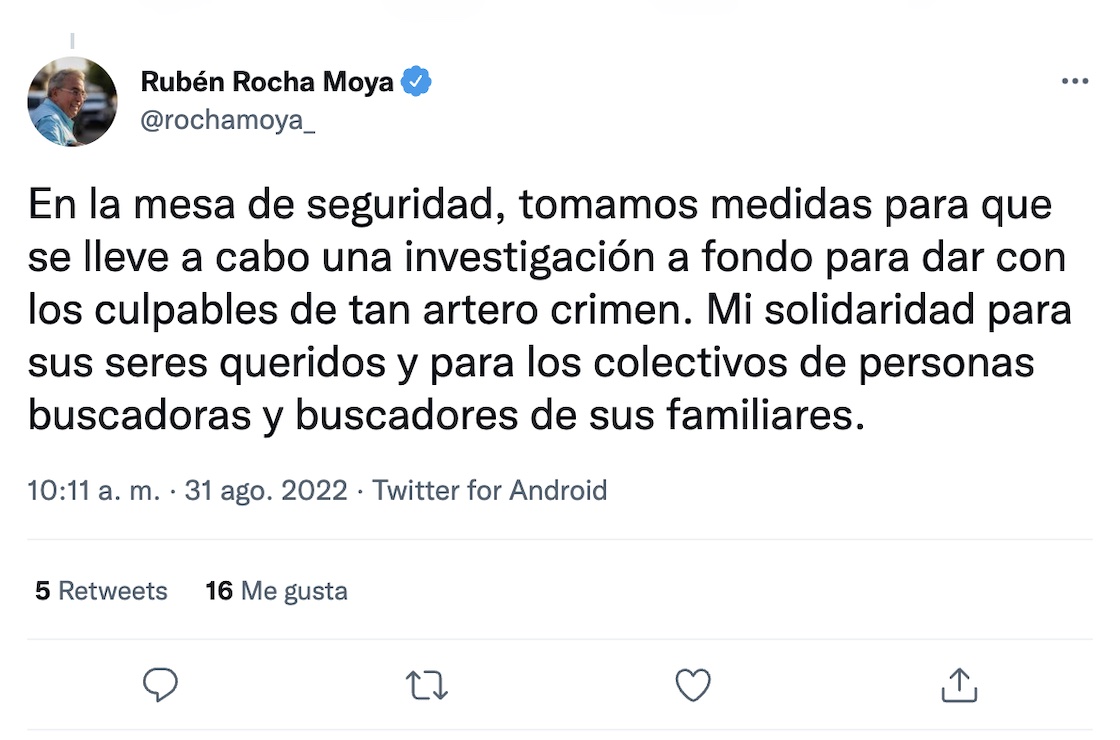This screenshot has width=1120, height=740.
Task: Click the share upload icon
Action: 959,685
